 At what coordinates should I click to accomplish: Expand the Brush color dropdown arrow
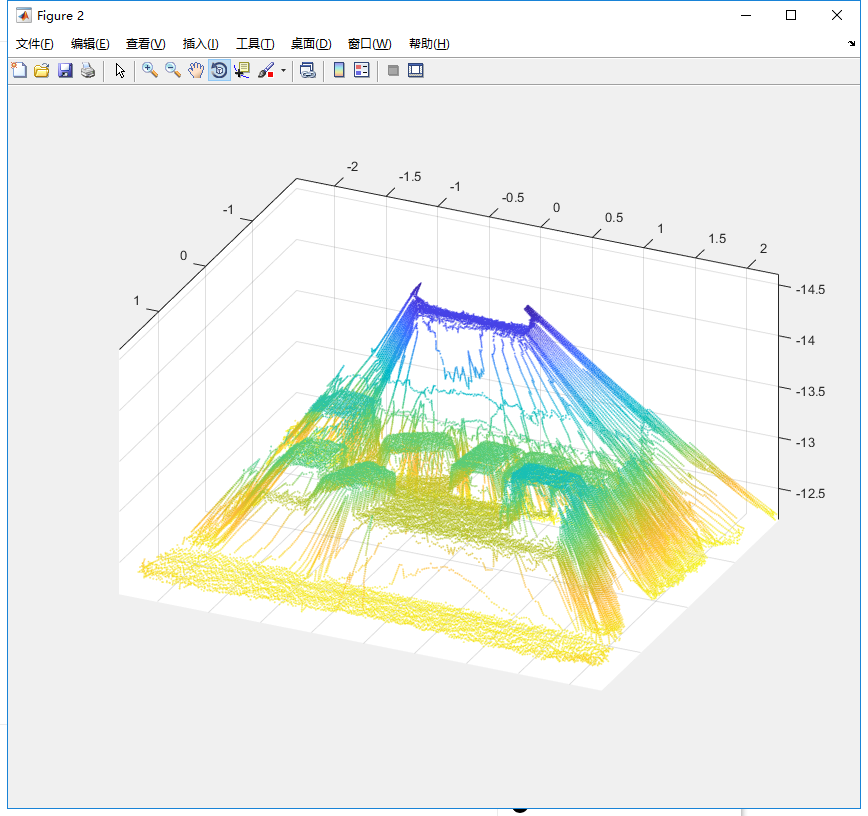coord(283,71)
